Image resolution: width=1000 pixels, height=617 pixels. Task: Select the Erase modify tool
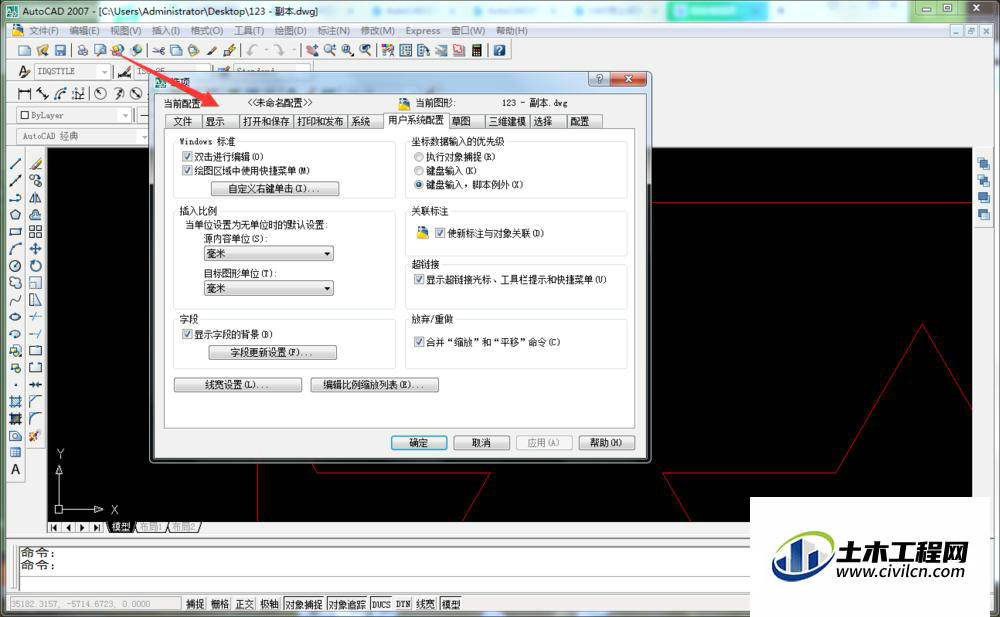pyautogui.click(x=36, y=164)
